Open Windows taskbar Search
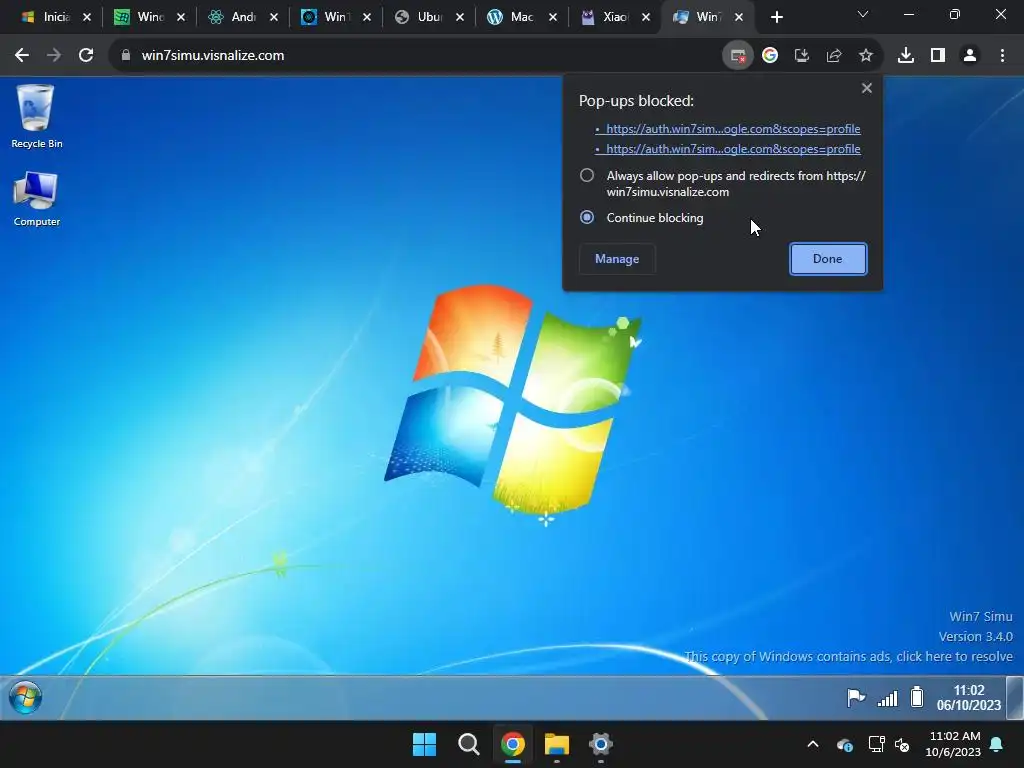 (x=468, y=744)
